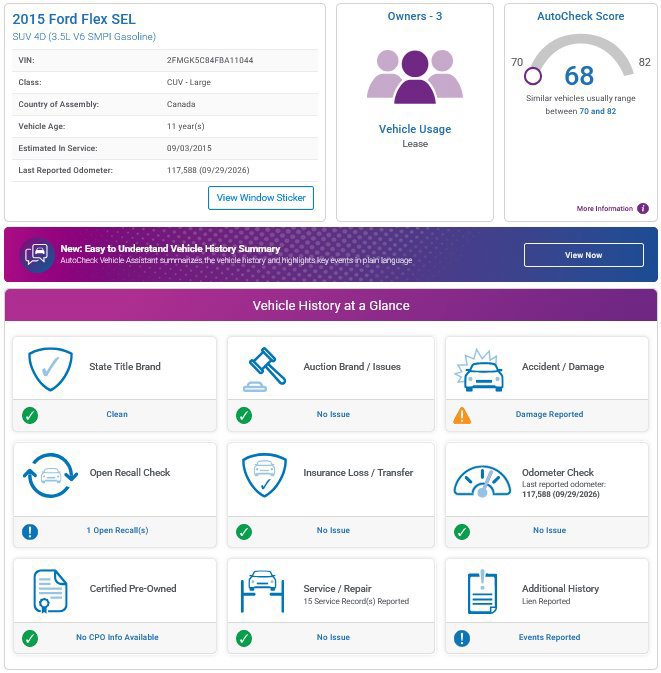Click the Class value CUV - Large

[189, 82]
